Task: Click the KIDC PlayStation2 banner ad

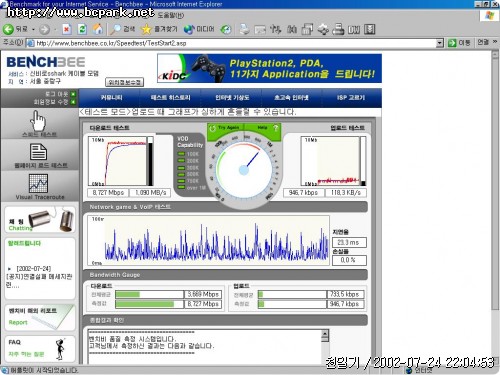Action: [269, 68]
